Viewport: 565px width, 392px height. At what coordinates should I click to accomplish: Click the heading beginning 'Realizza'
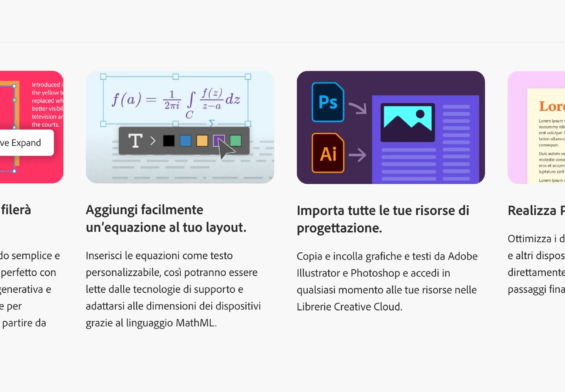536,210
